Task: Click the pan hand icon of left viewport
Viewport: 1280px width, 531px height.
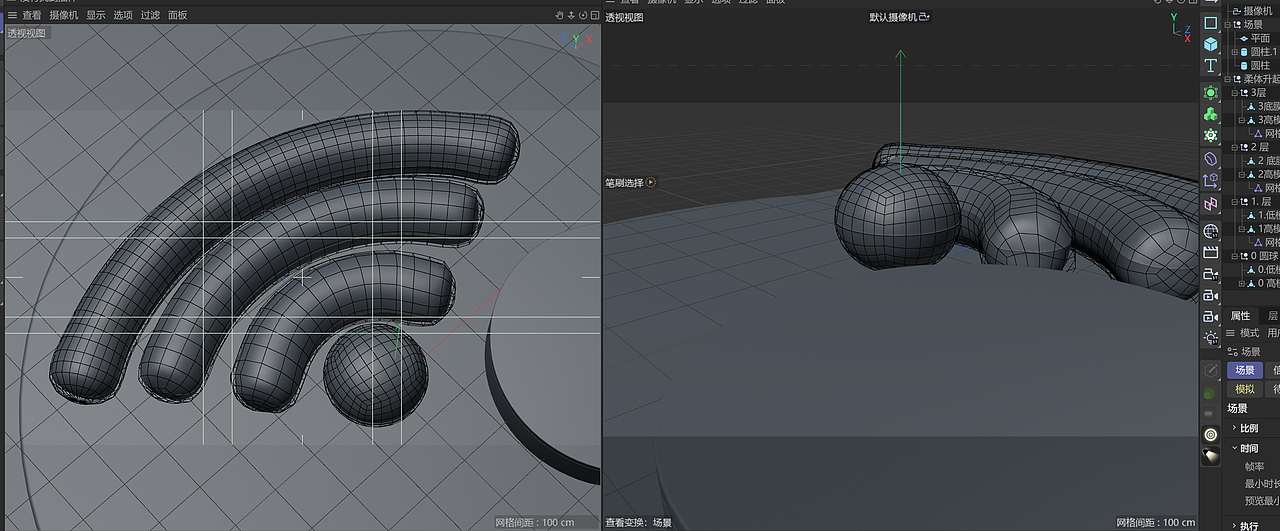Action: click(x=560, y=15)
